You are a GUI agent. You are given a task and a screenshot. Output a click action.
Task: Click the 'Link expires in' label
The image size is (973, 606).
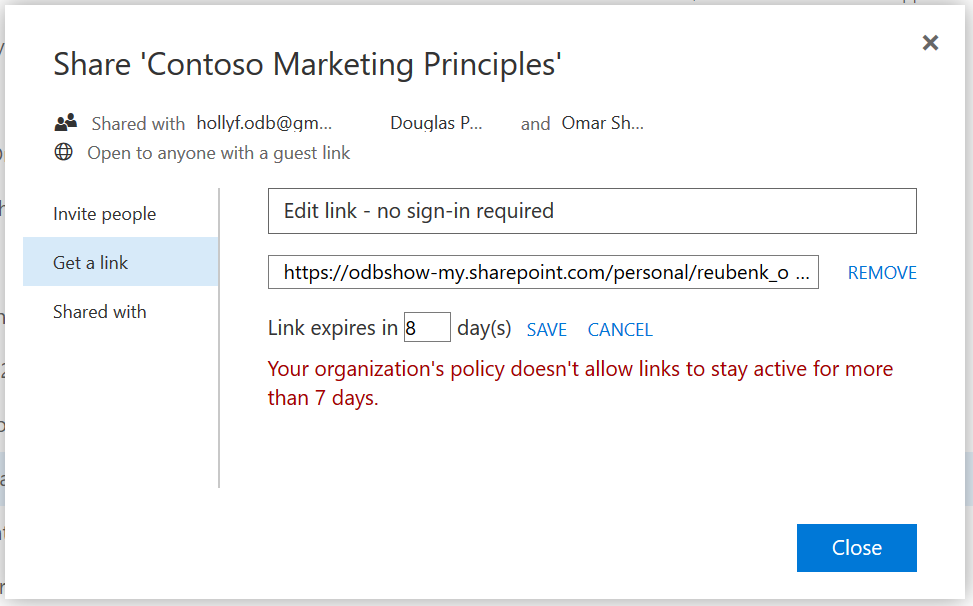(x=333, y=328)
